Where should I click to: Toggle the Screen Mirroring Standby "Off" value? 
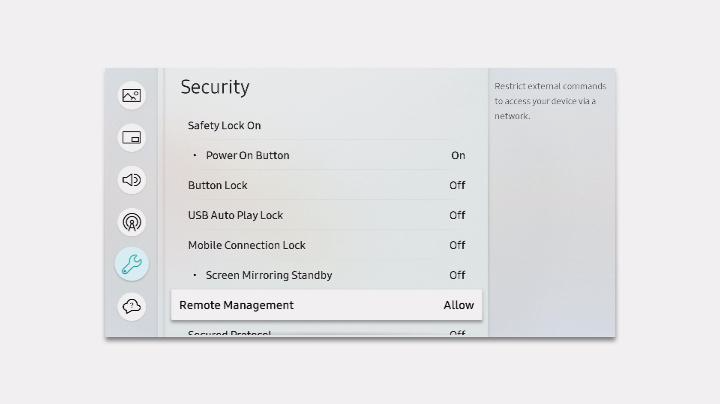coord(457,276)
